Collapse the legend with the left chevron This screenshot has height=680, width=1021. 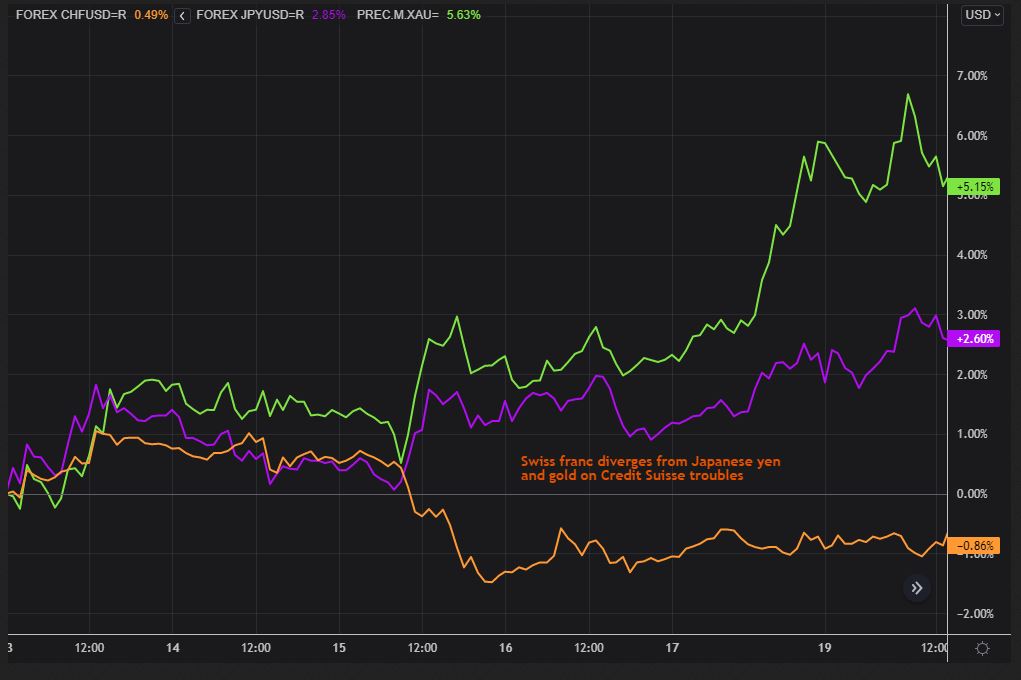[181, 16]
